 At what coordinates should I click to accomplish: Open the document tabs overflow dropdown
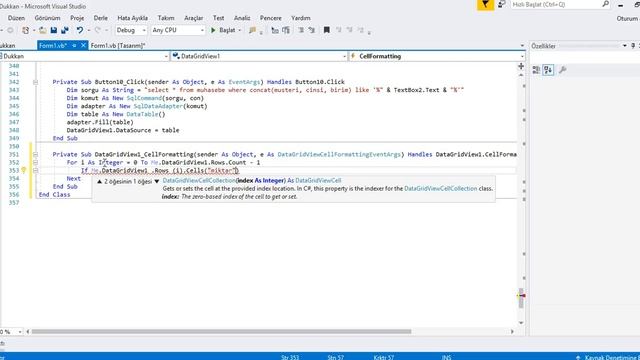(x=522, y=46)
